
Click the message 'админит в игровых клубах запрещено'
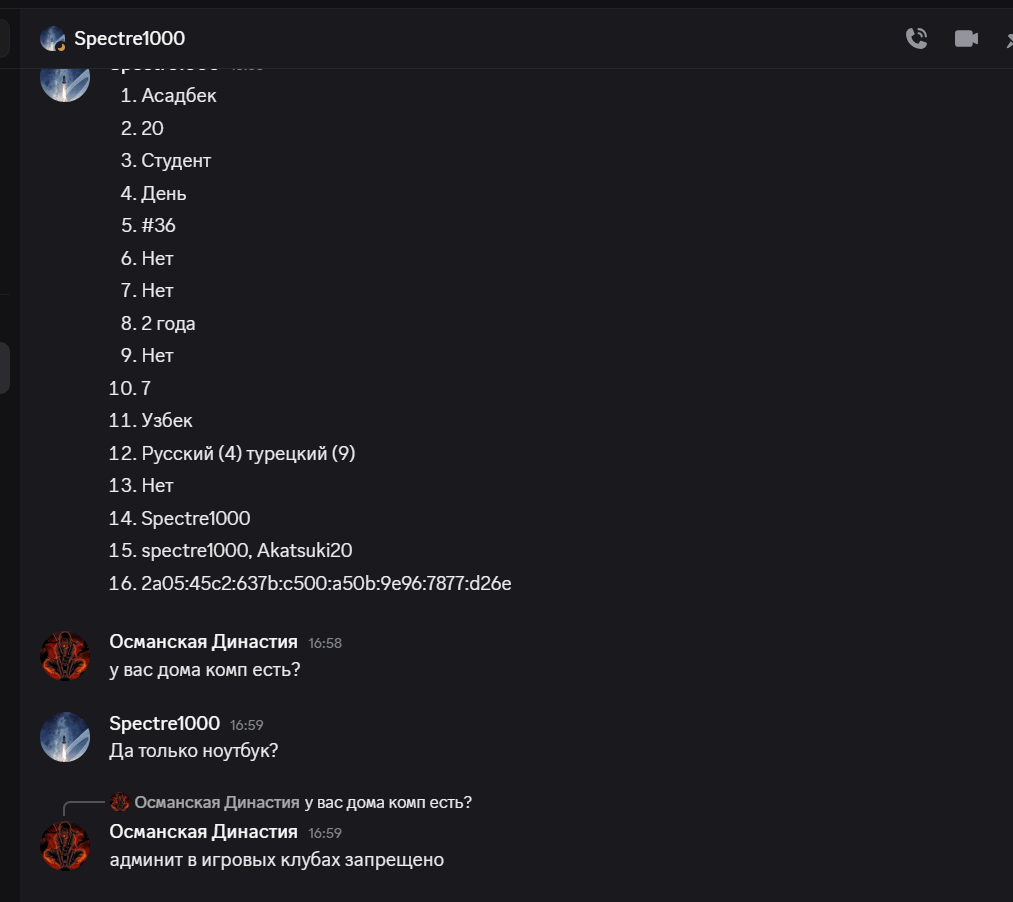[x=277, y=859]
